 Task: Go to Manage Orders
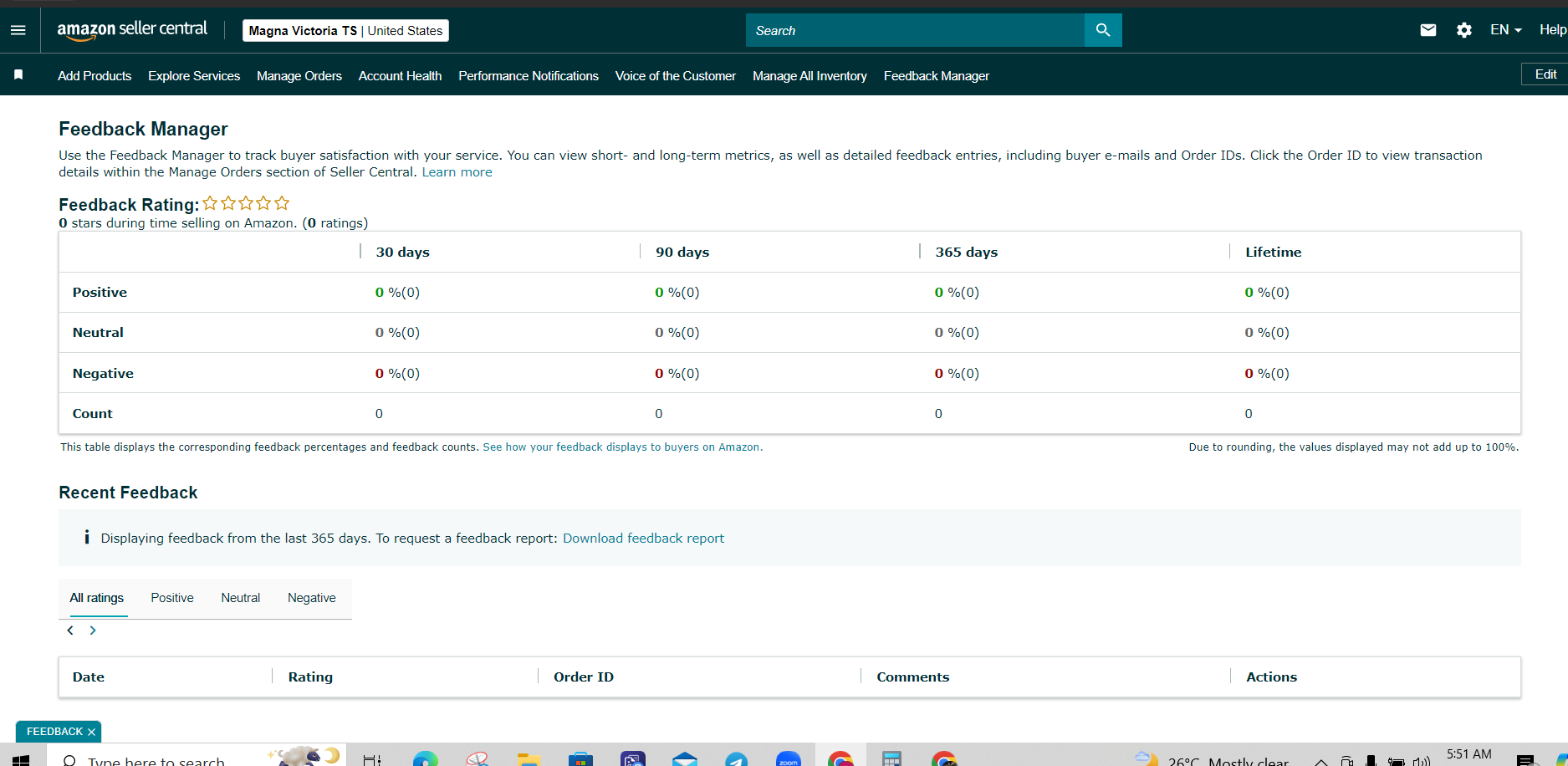click(x=299, y=75)
